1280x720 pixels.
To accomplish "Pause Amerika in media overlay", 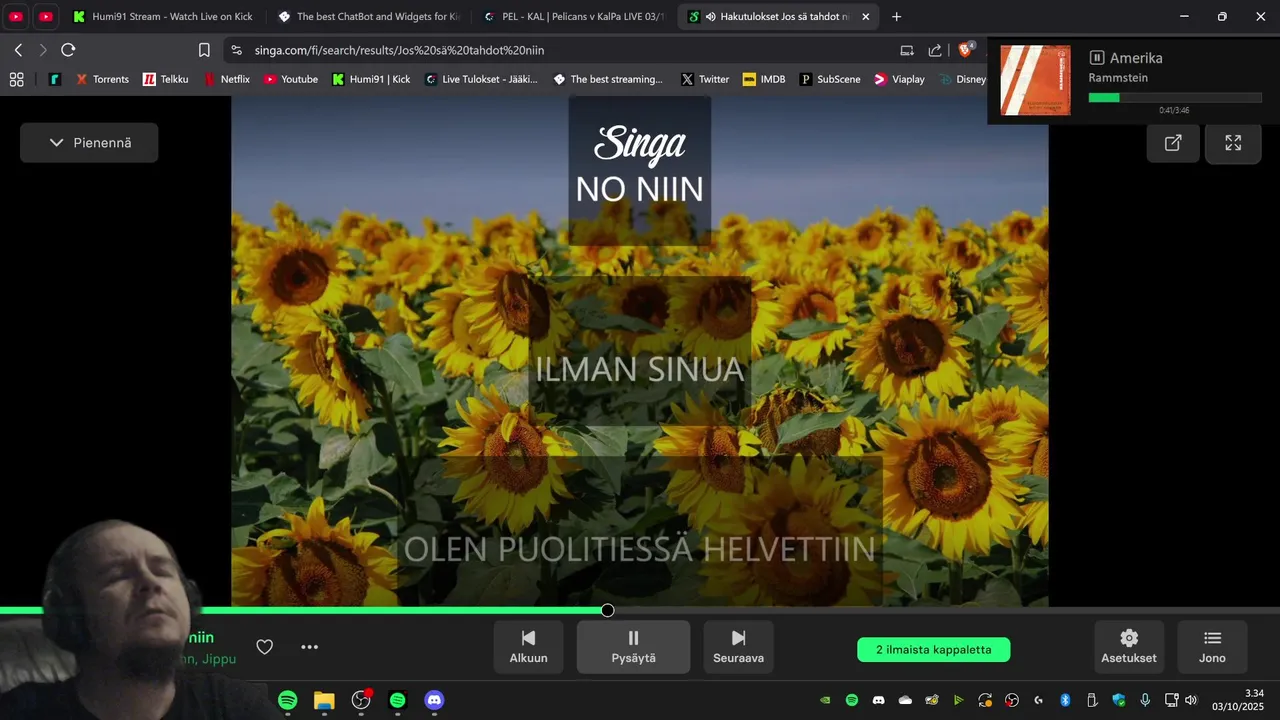I will click(x=1097, y=58).
